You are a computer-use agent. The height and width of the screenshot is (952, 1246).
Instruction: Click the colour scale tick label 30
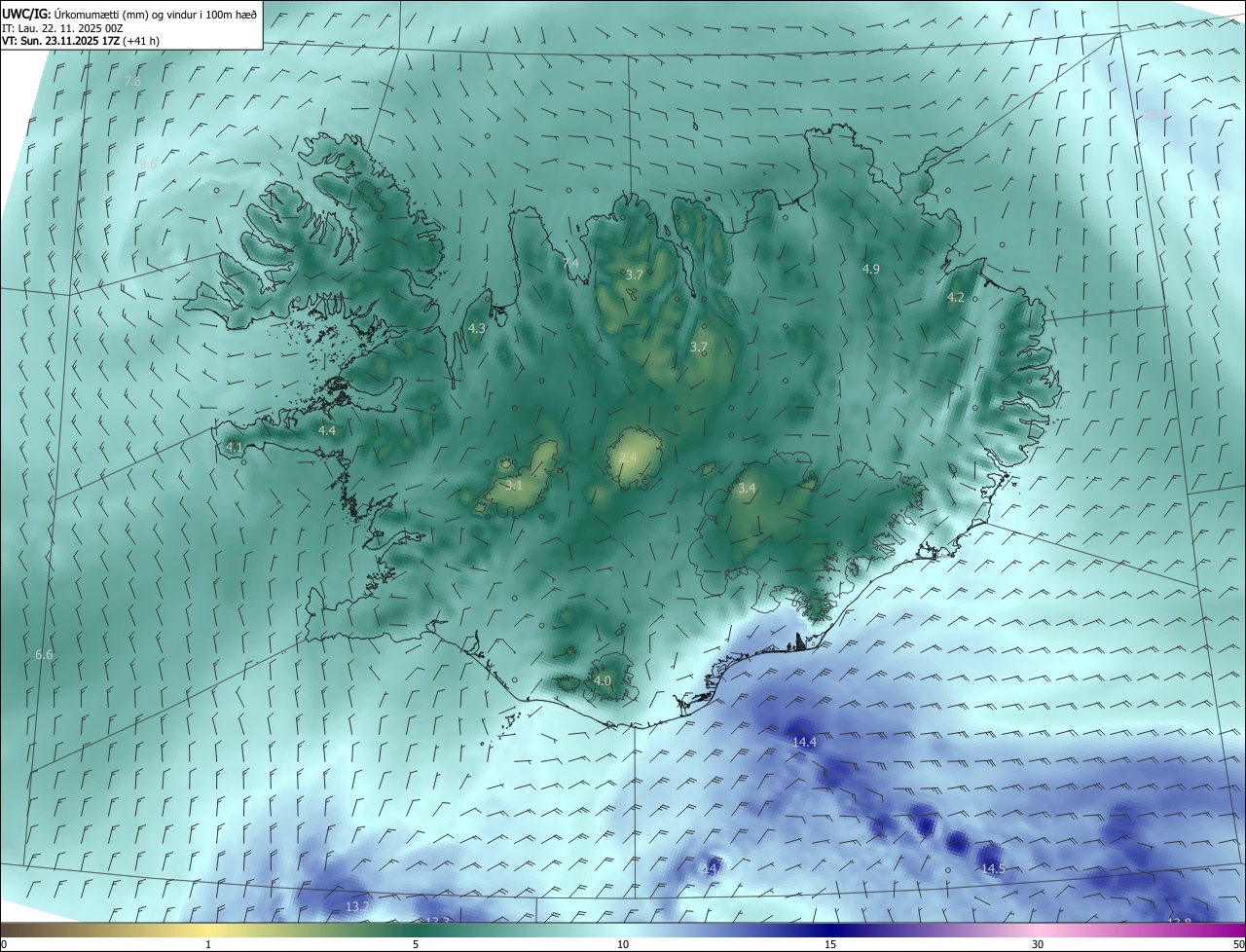click(1038, 944)
